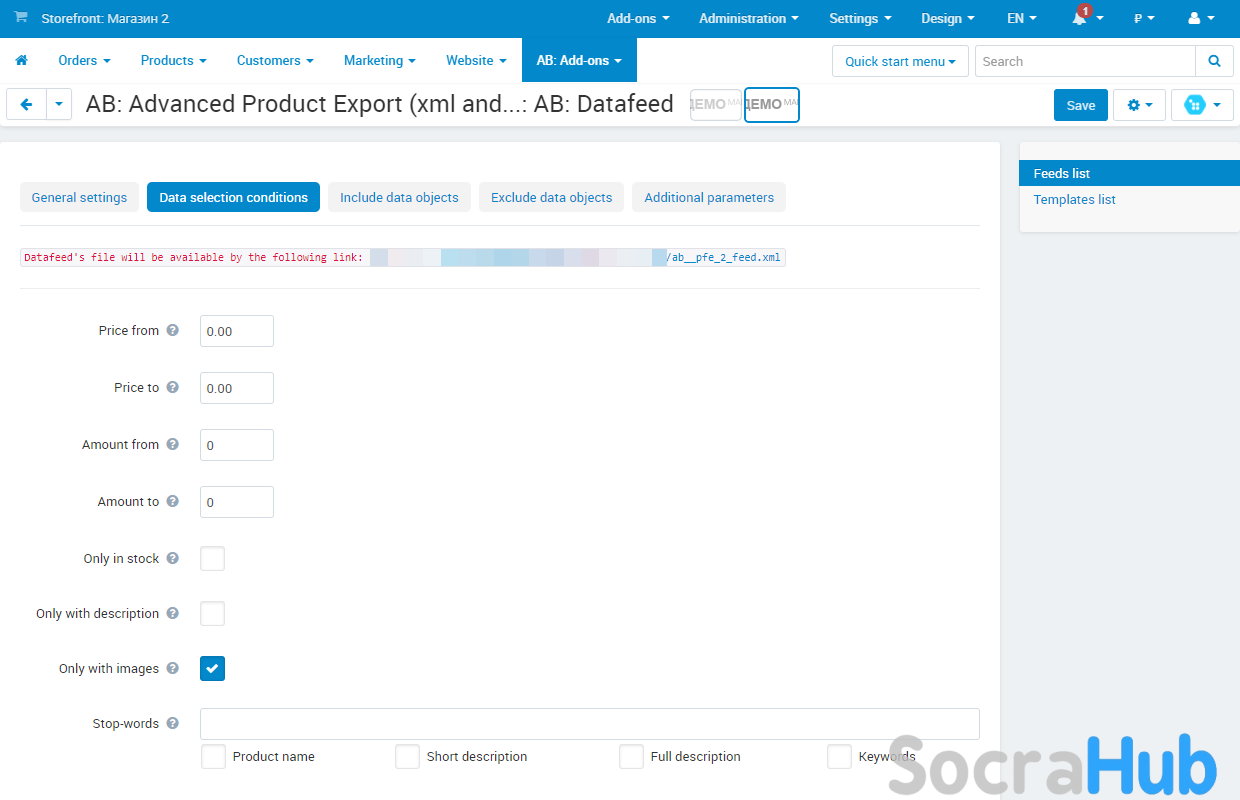The height and width of the screenshot is (800, 1240).
Task: Open the Products menu
Action: (x=174, y=61)
